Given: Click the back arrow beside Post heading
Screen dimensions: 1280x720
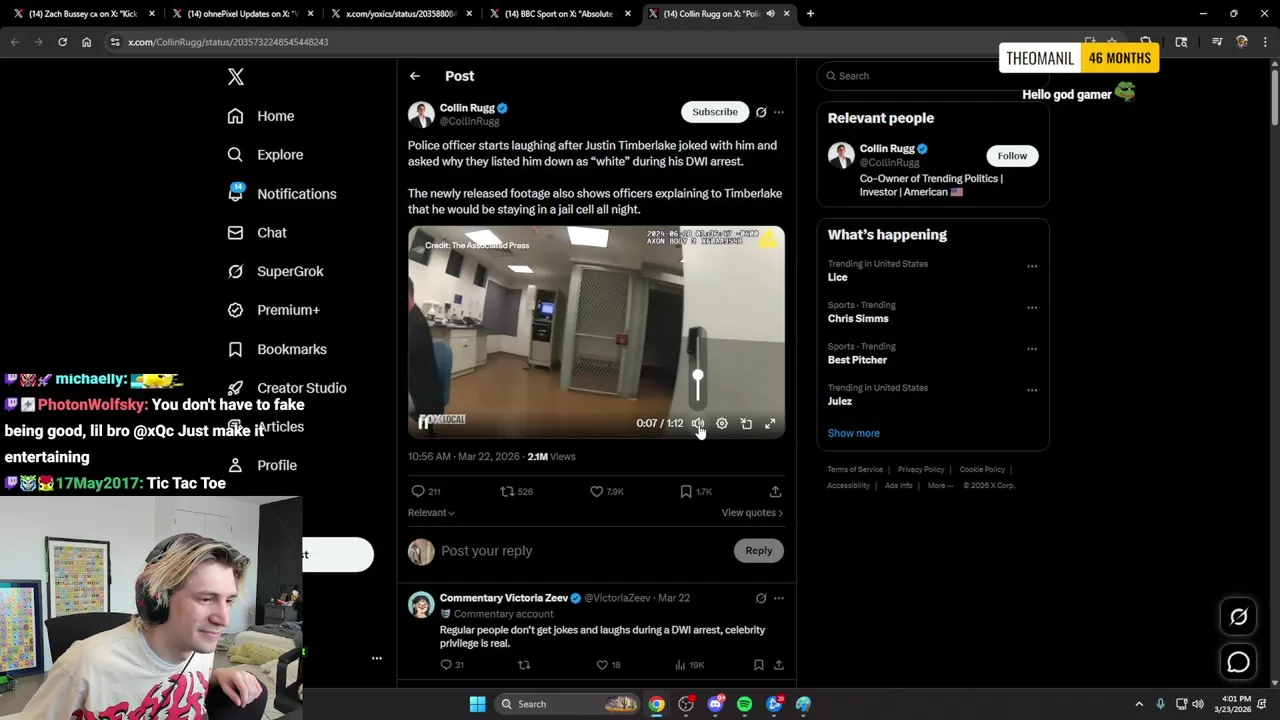Looking at the screenshot, I should pos(415,76).
